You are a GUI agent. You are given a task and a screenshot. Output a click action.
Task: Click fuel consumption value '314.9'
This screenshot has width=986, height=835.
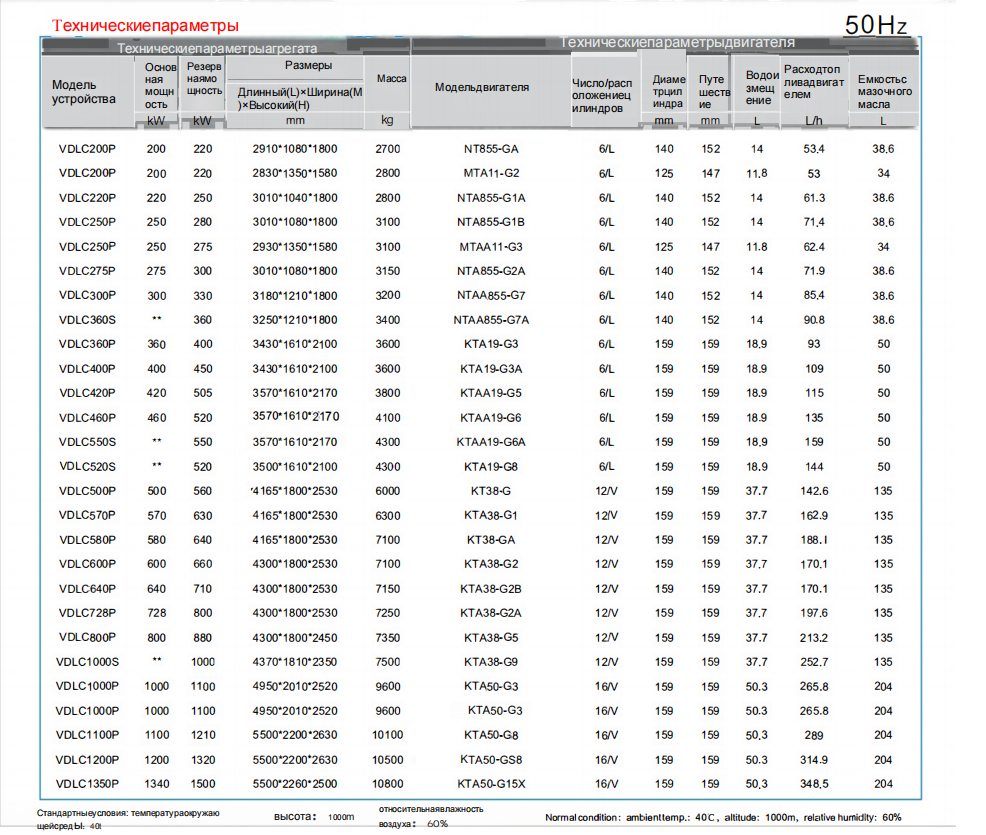814,760
